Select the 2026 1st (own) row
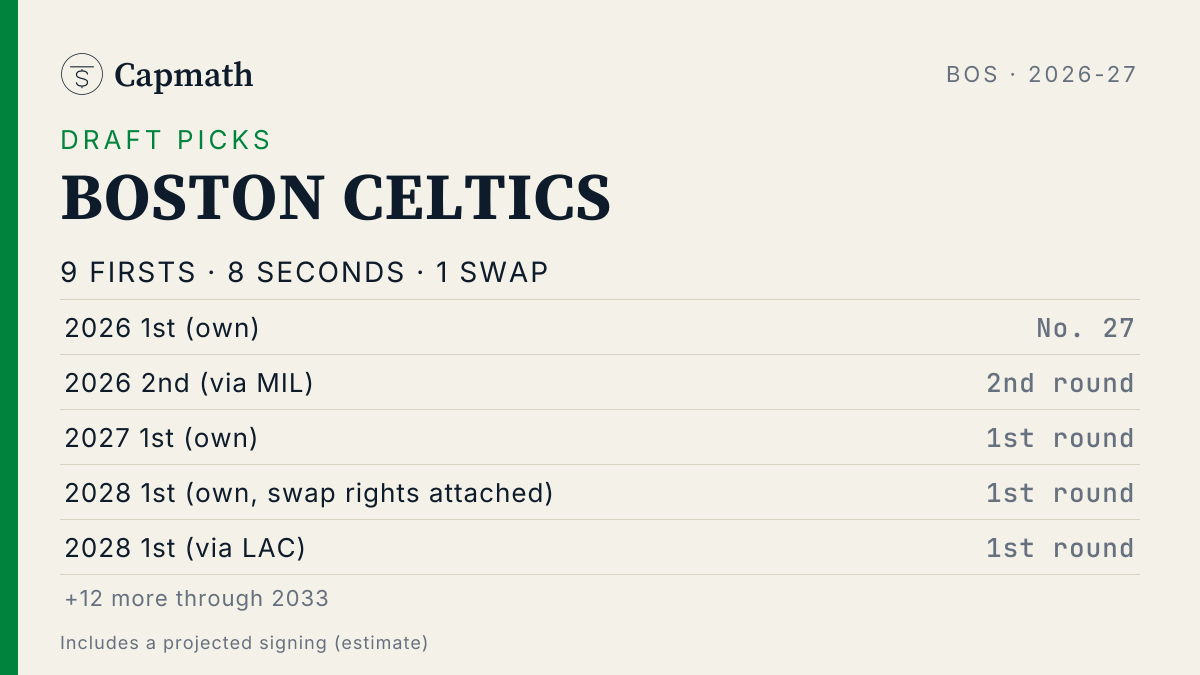 (600, 327)
